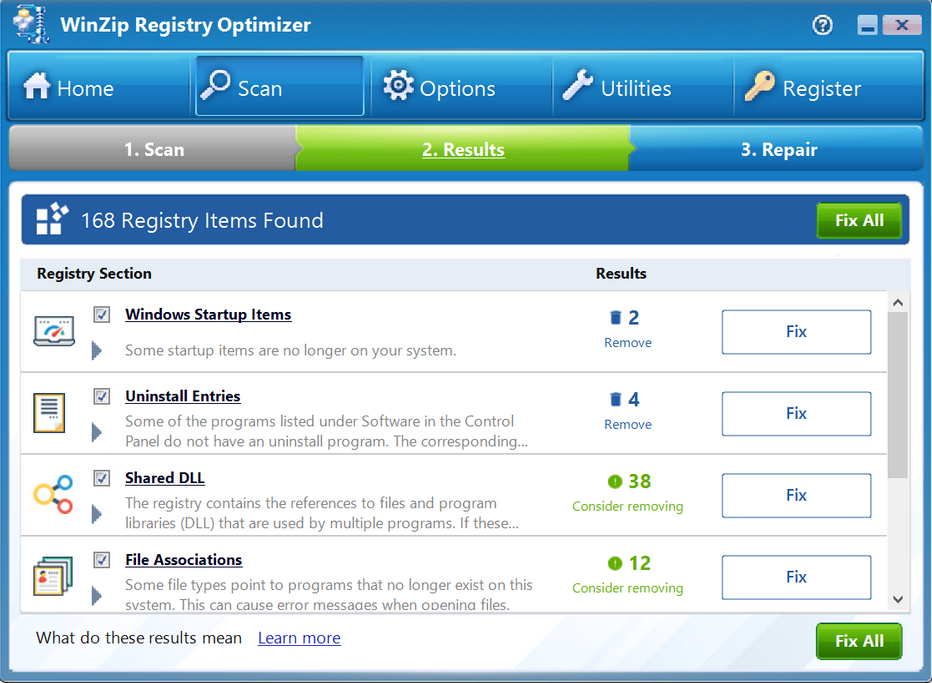Screen dimensions: 932x683
Task: Expand the Shared DLL details arrow
Action: tap(96, 514)
